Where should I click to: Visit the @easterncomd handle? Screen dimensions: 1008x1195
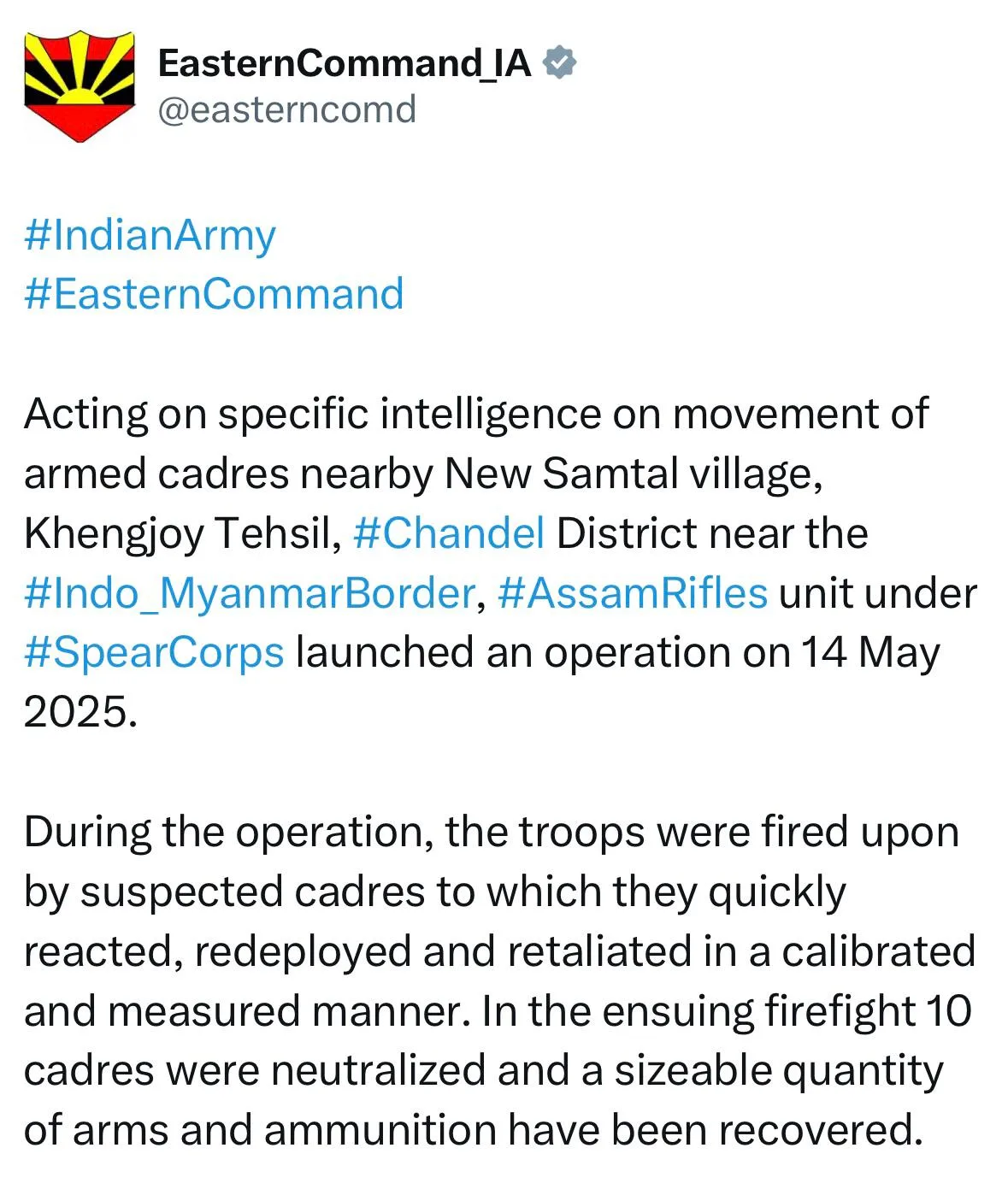coord(286,109)
